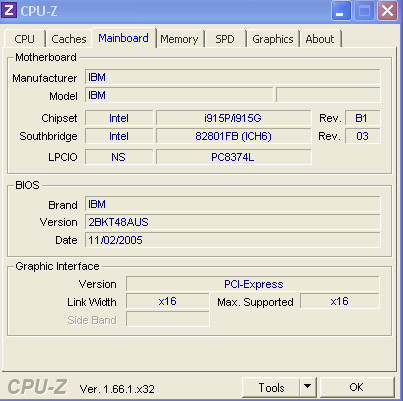The image size is (403, 401).
Task: Click the Max. Supported label
Action: (x=255, y=302)
